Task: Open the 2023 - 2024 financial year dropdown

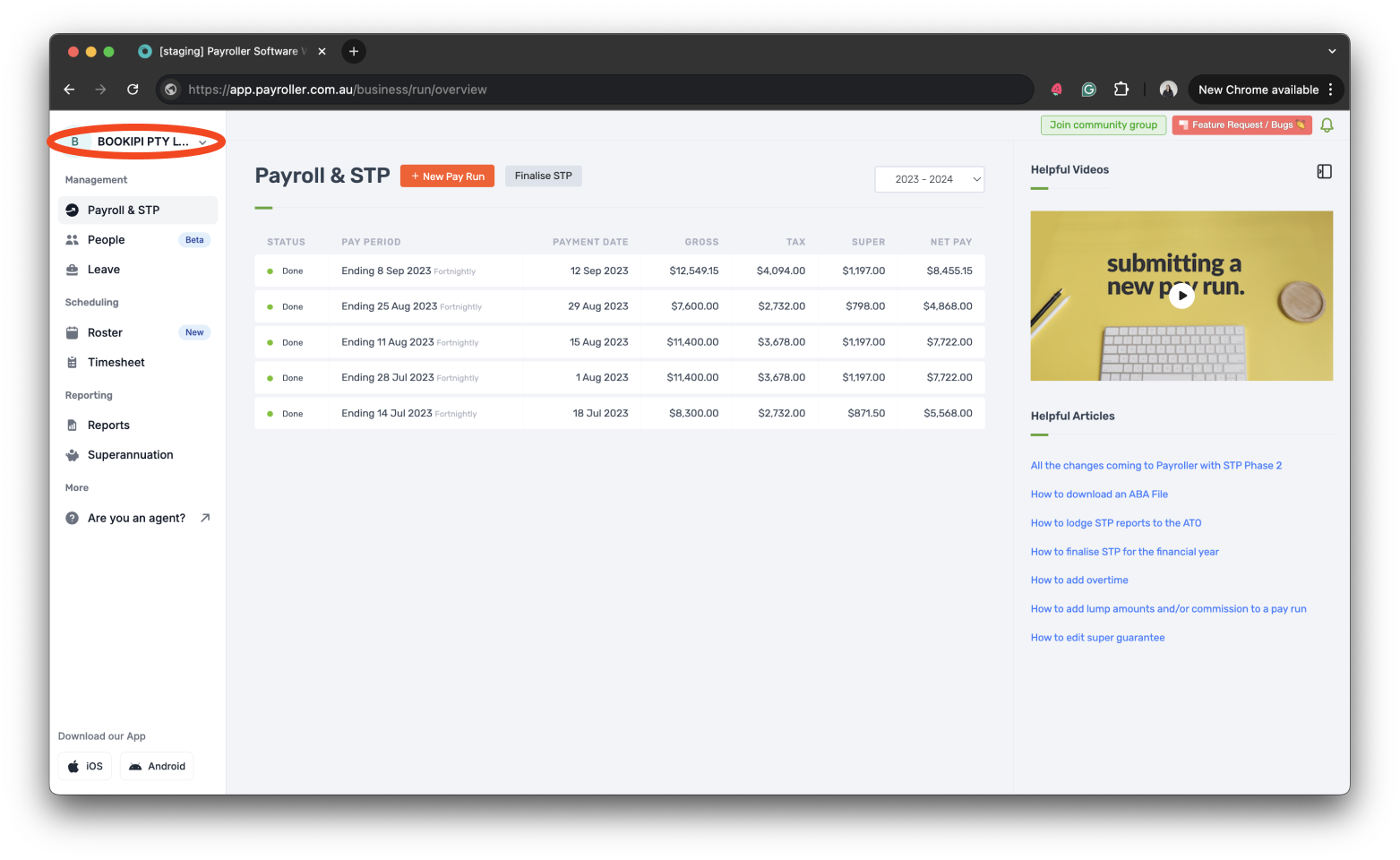Action: 929,179
